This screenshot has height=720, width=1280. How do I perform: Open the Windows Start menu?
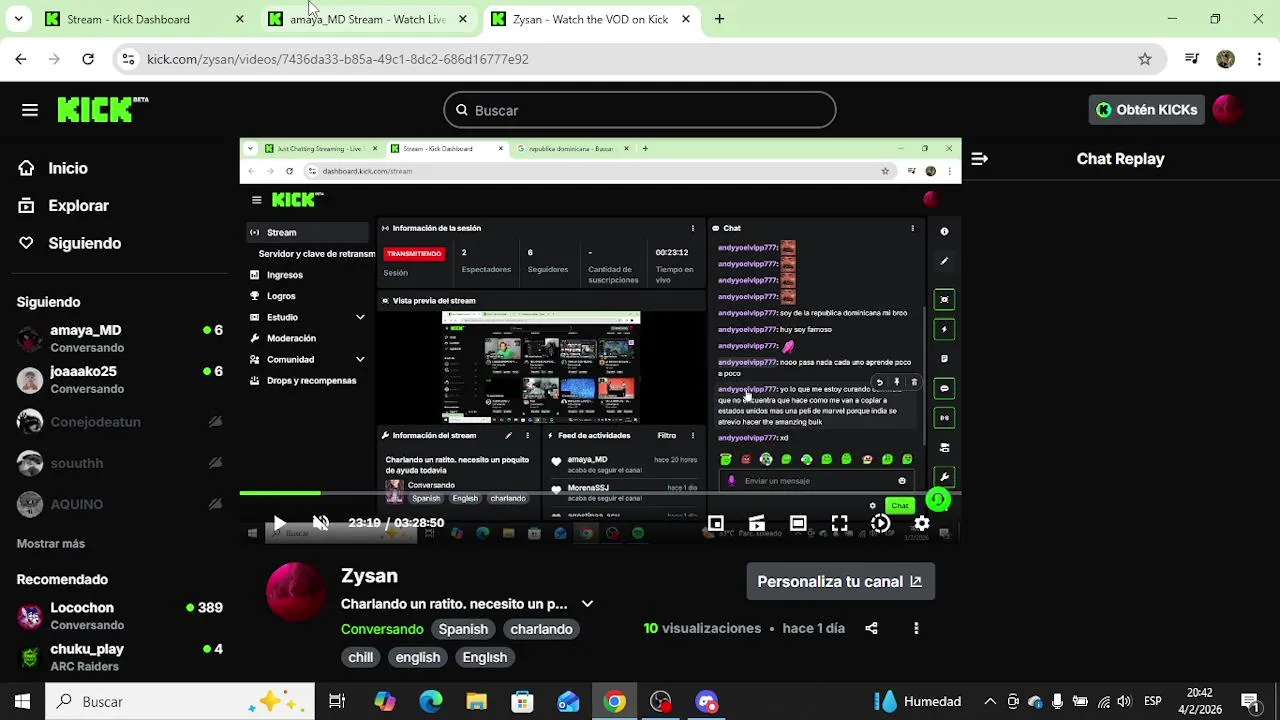[x=22, y=702]
